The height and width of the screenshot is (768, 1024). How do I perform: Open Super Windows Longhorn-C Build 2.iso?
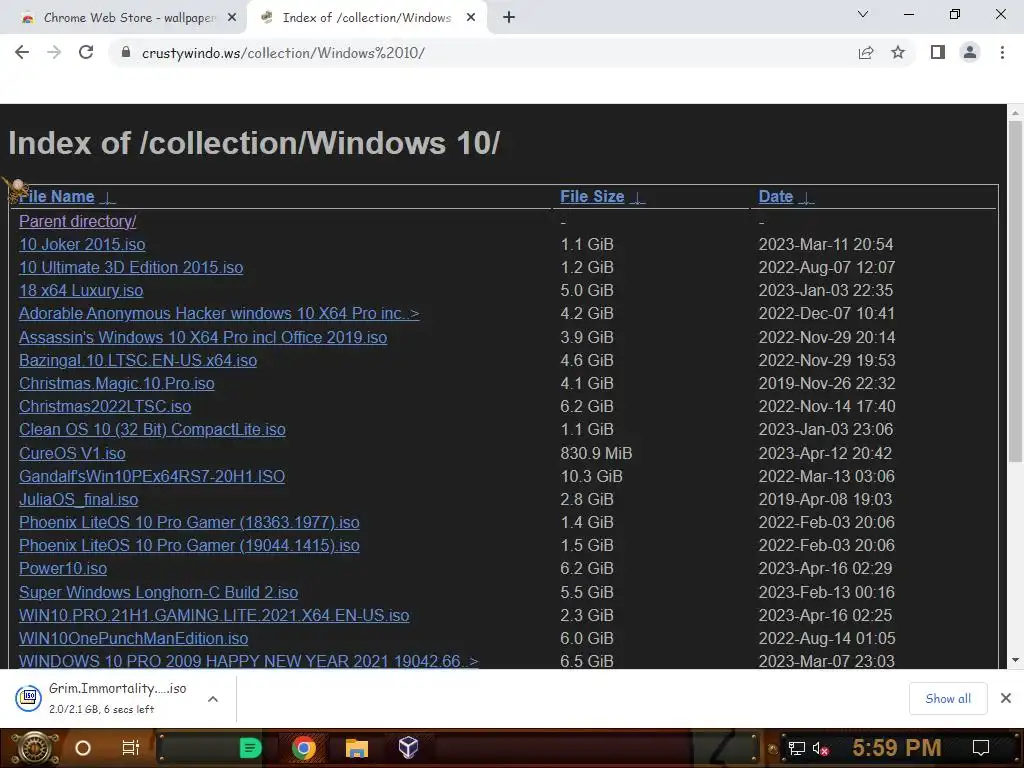tap(159, 592)
